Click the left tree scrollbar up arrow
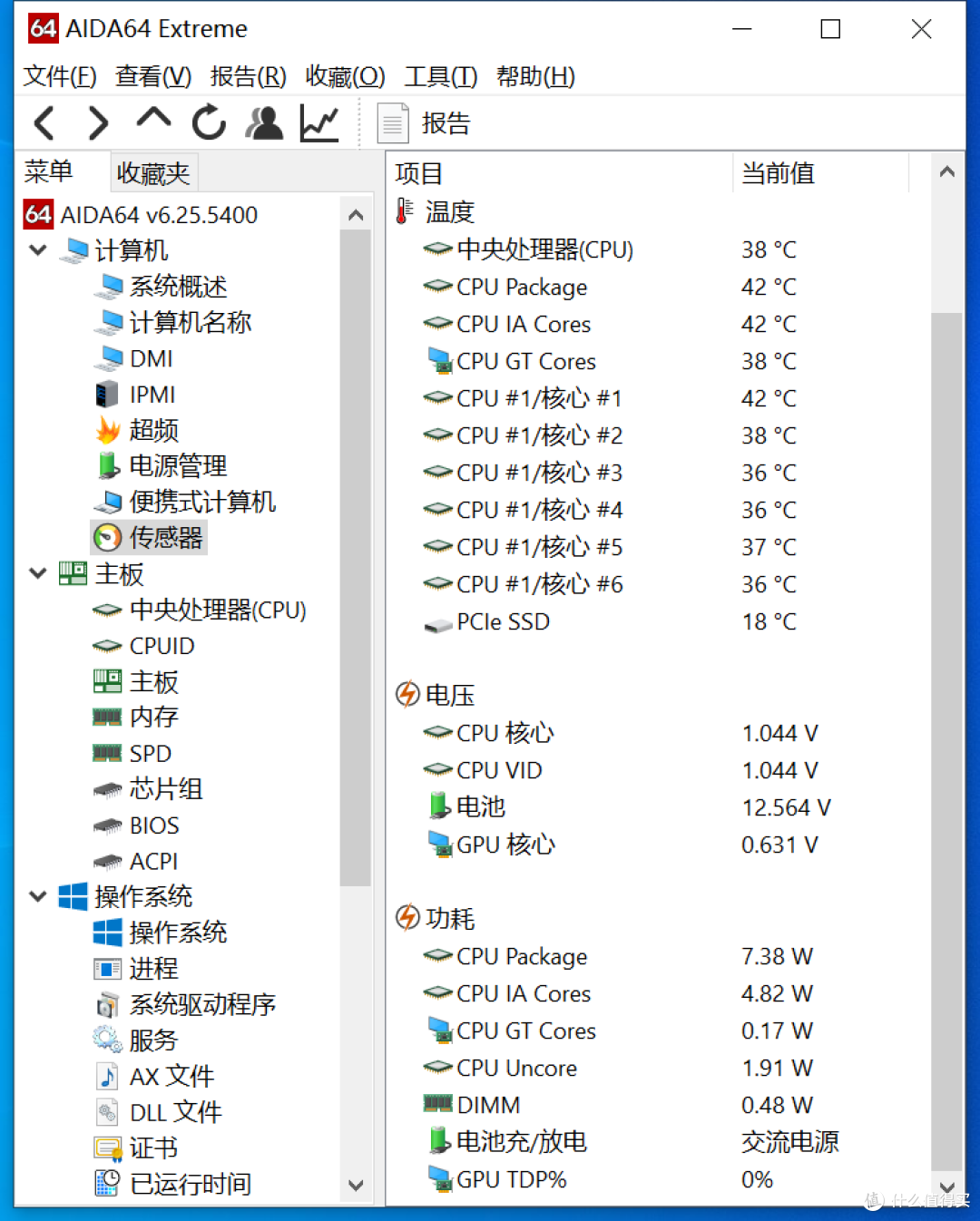Image resolution: width=980 pixels, height=1221 pixels. (x=356, y=215)
